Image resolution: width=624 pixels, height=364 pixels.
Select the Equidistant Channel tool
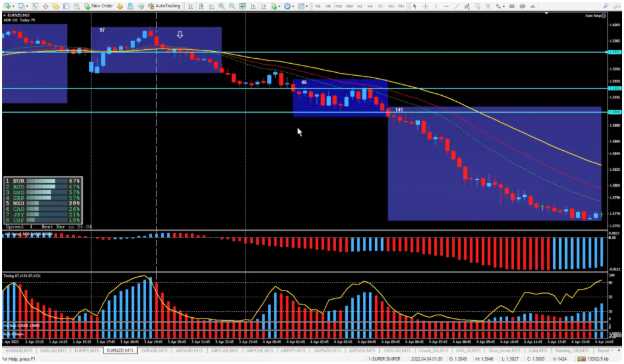coord(467,6)
